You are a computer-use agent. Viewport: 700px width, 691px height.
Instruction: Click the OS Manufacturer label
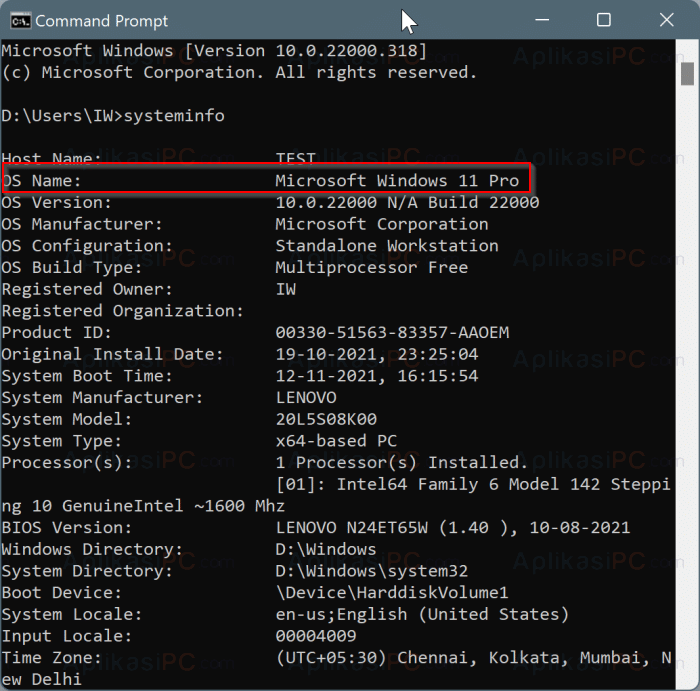pos(82,224)
